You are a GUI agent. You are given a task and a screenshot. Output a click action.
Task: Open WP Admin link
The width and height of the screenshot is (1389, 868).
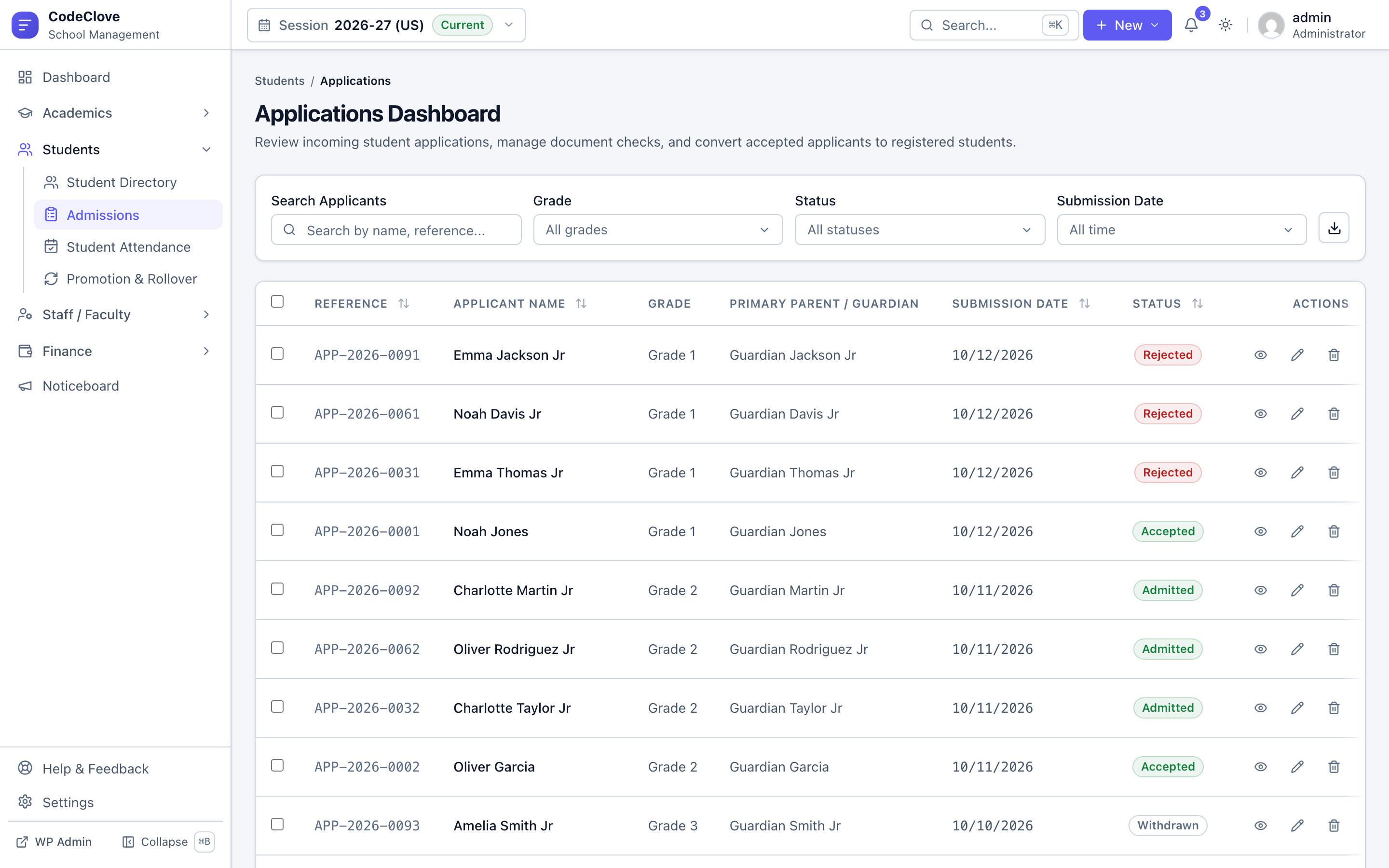click(x=54, y=841)
